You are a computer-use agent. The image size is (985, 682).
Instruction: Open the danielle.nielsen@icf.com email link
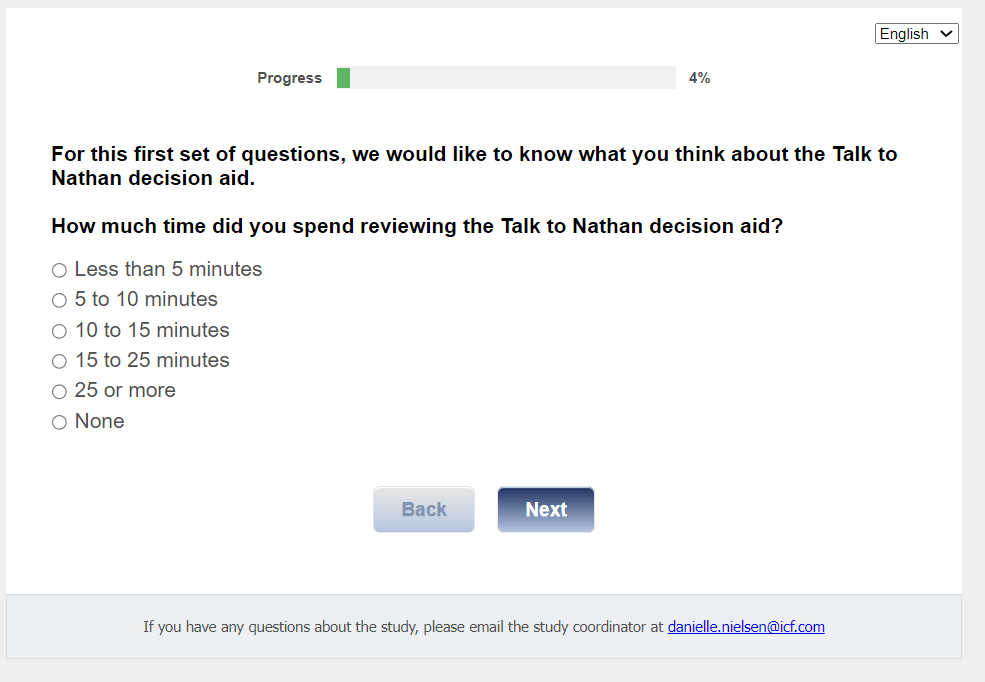tap(746, 628)
